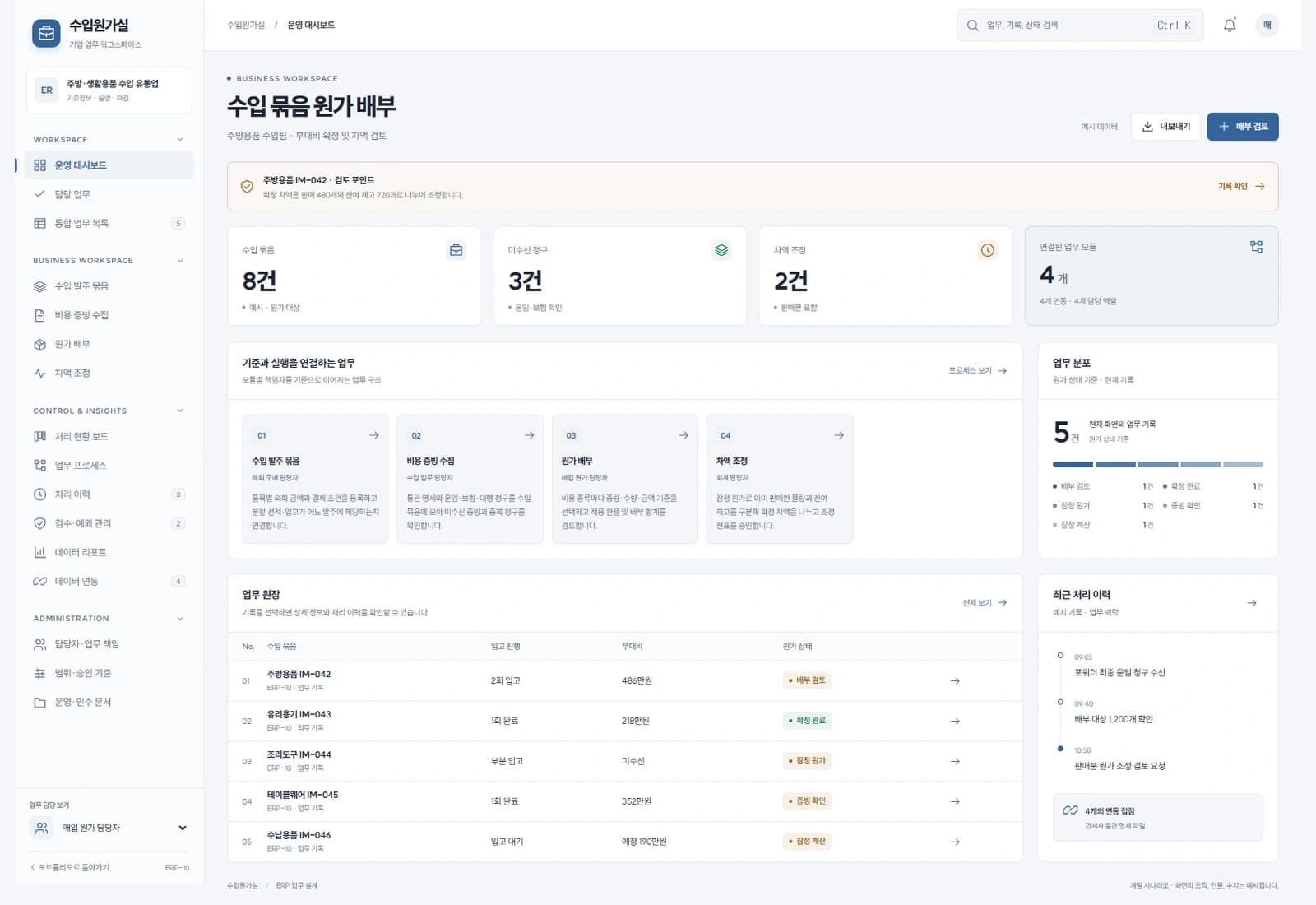Open 데이터 연동 sidebar item
This screenshot has width=1316, height=905.
tap(109, 581)
